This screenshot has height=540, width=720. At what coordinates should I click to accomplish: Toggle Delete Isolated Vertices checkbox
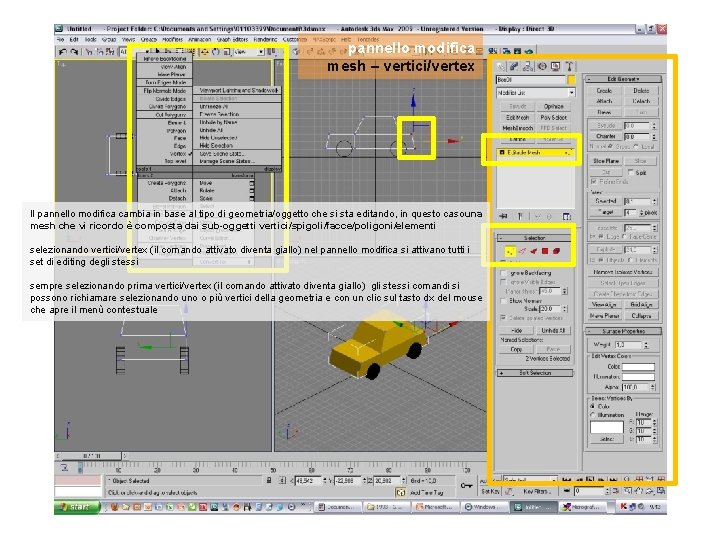tap(504, 318)
